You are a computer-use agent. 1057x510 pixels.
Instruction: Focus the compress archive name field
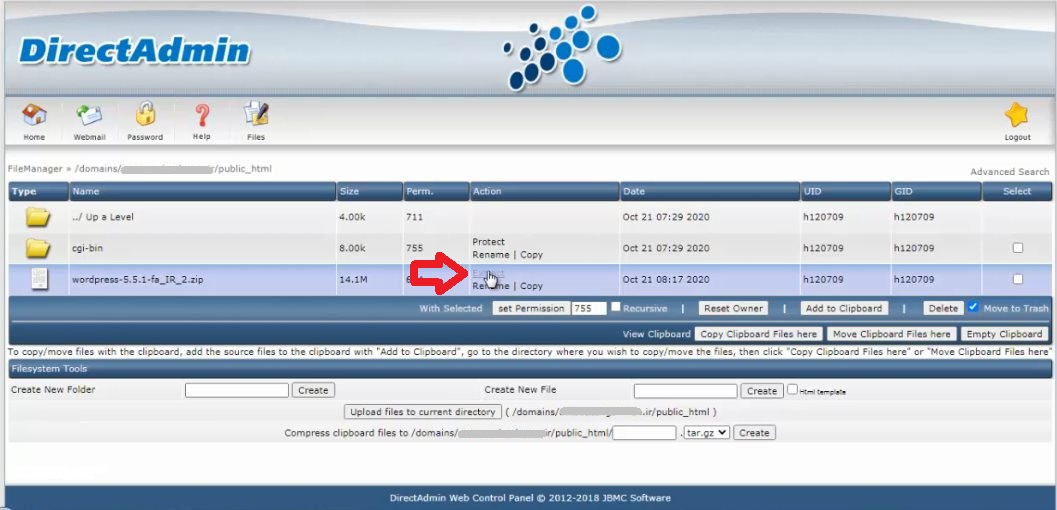(x=644, y=433)
